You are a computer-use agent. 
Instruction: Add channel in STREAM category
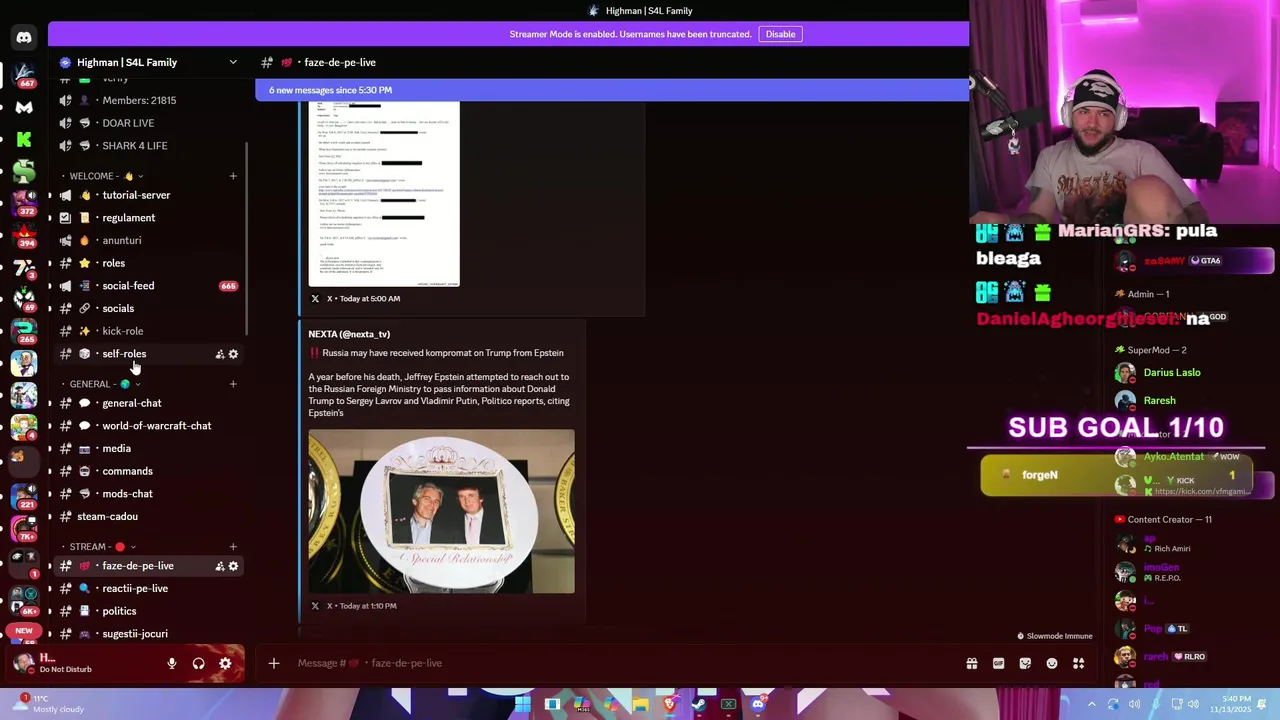coord(233,547)
